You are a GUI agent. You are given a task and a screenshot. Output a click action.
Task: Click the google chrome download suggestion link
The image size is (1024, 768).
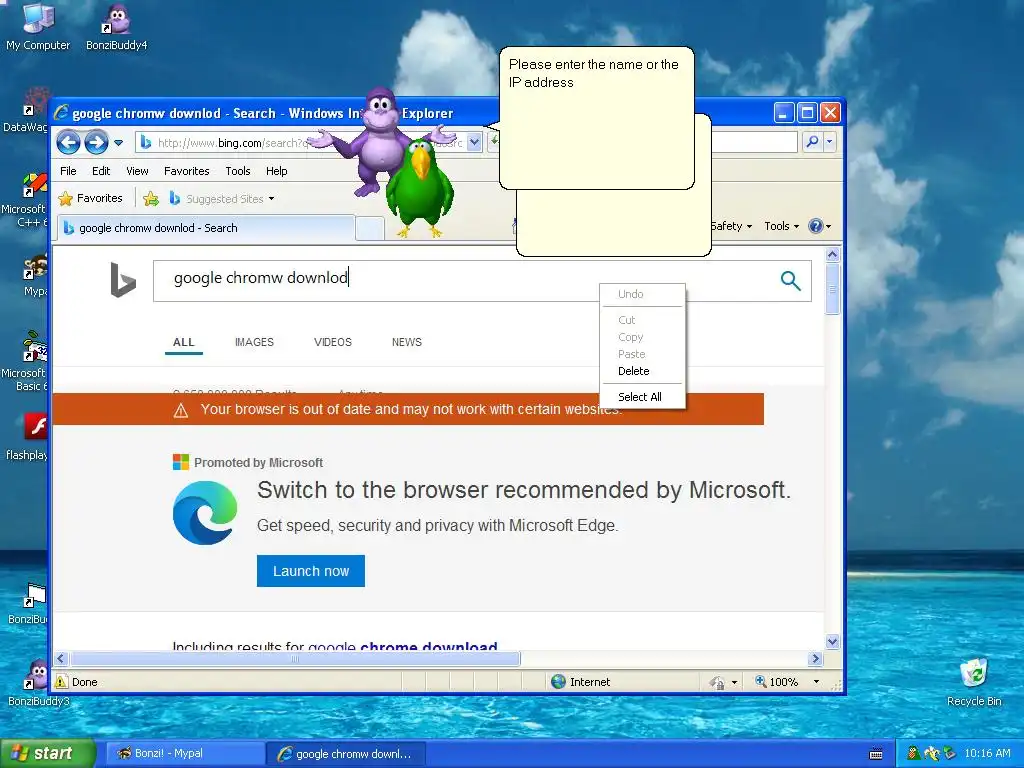tap(402, 645)
